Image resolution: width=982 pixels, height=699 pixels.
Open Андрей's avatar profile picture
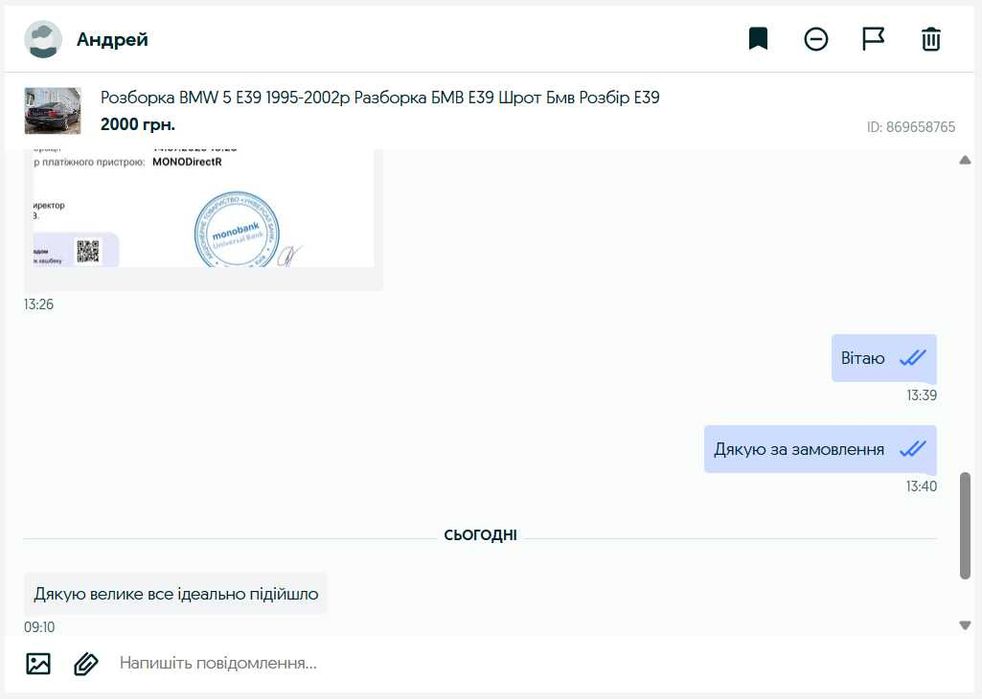click(x=43, y=39)
